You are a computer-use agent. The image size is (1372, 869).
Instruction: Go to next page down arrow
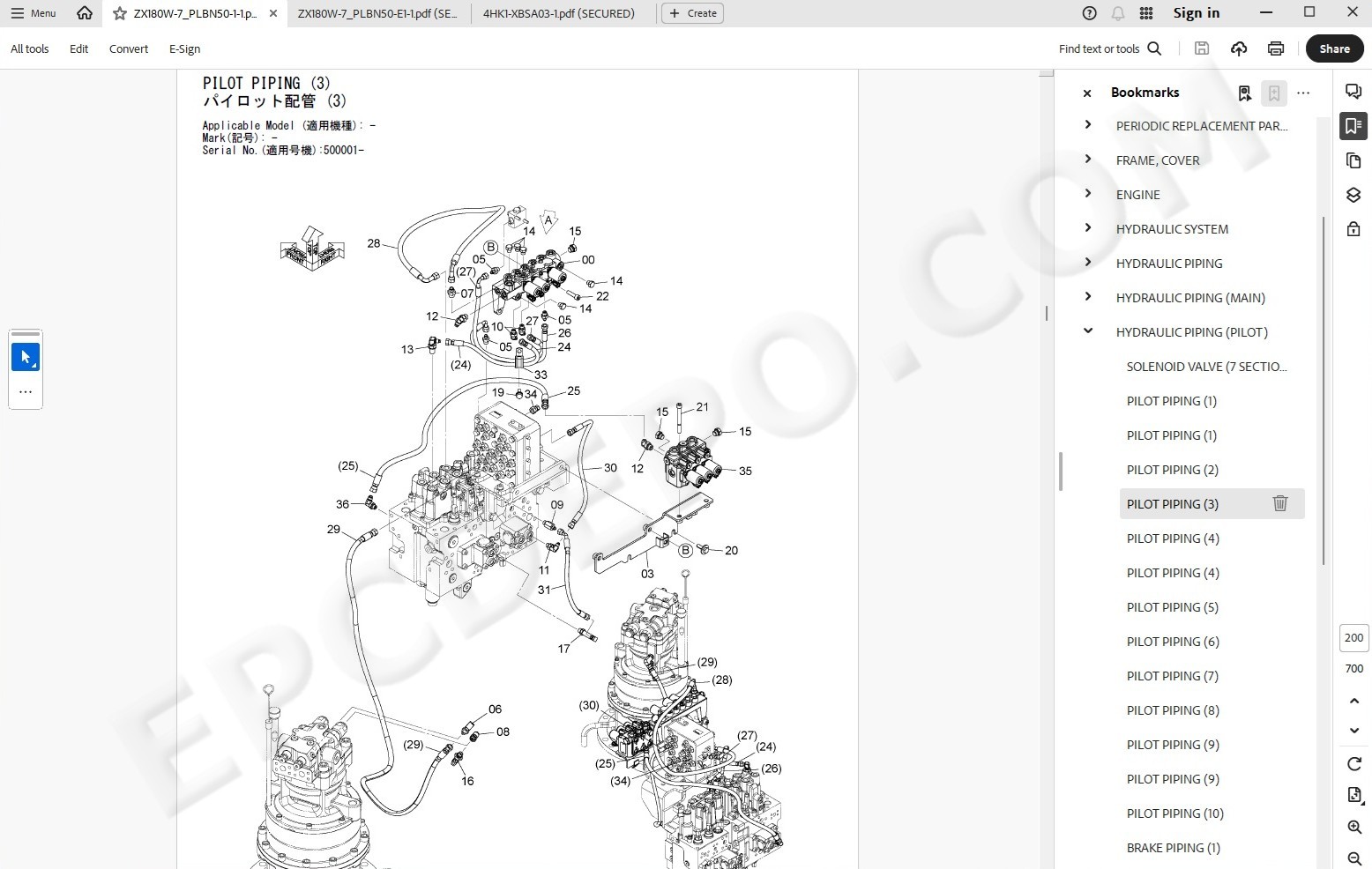[x=1354, y=731]
